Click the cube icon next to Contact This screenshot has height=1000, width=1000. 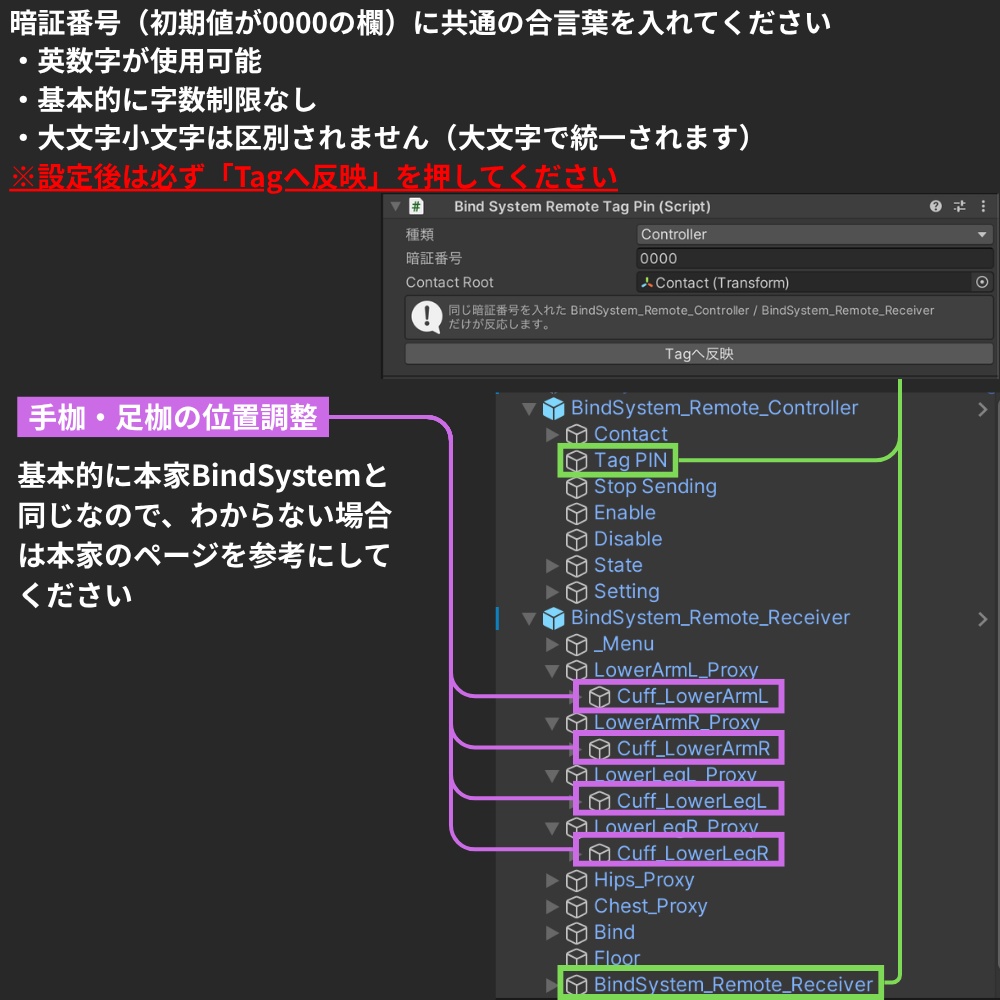577,434
